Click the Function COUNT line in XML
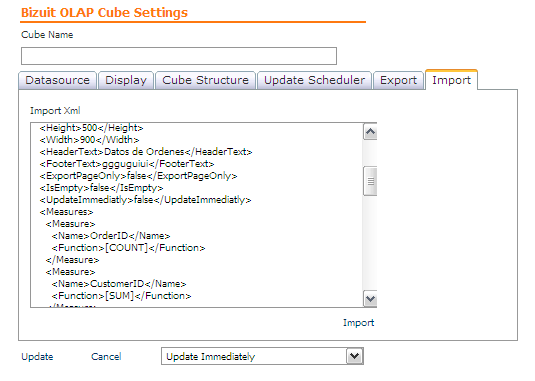This screenshot has width=535, height=381. 128,248
